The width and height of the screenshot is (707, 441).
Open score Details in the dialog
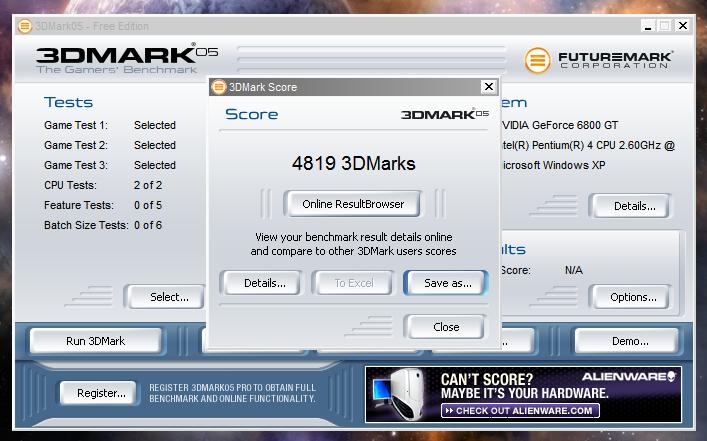click(264, 283)
